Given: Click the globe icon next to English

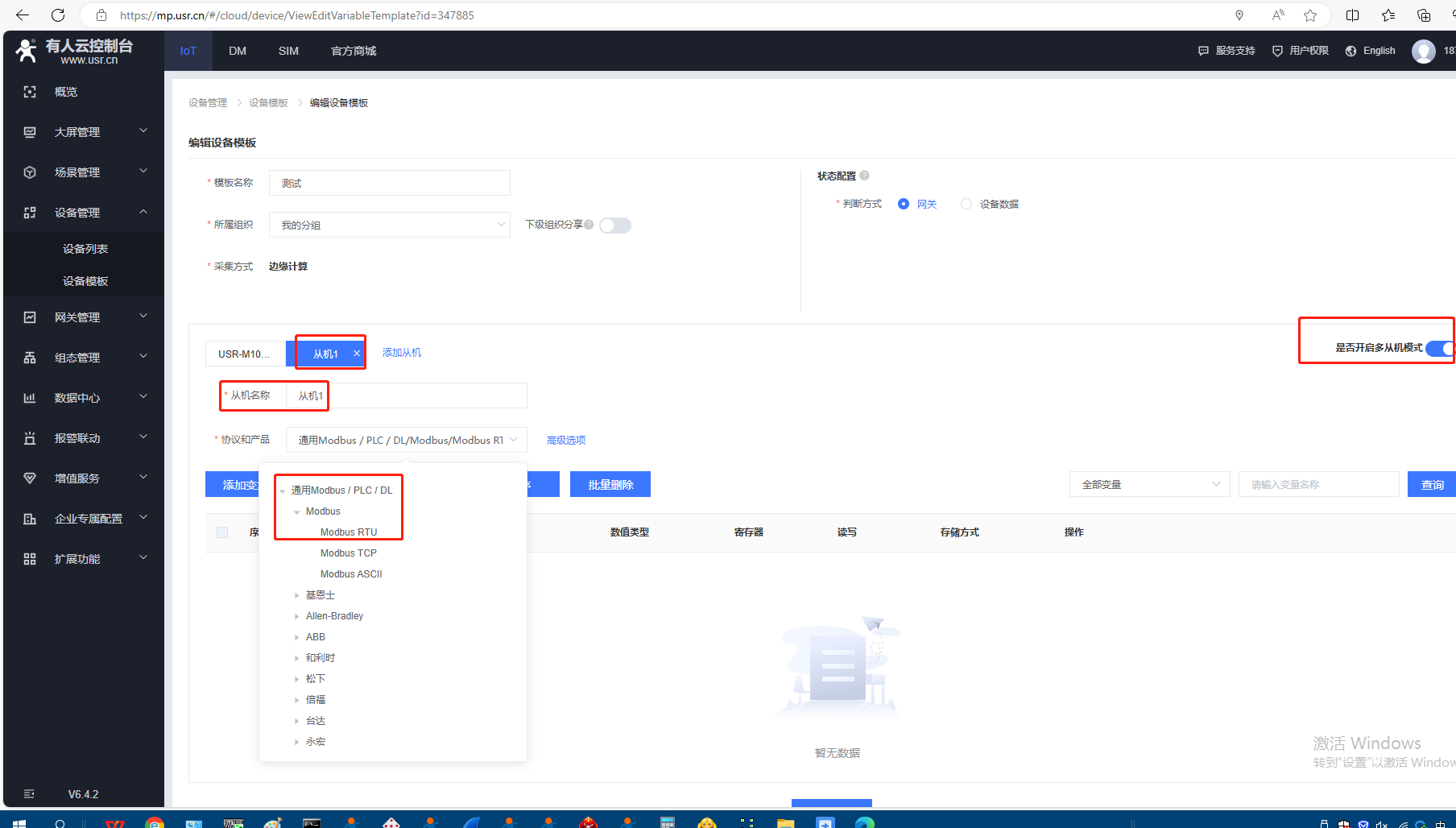Looking at the screenshot, I should pos(1351,51).
